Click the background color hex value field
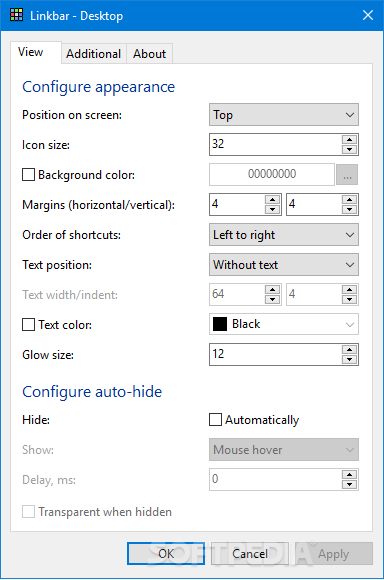384x580 pixels. point(272,174)
